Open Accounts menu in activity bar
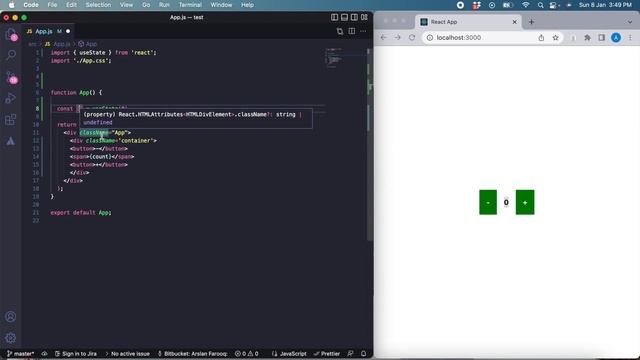This screenshot has width=640, height=360. (x=11, y=317)
